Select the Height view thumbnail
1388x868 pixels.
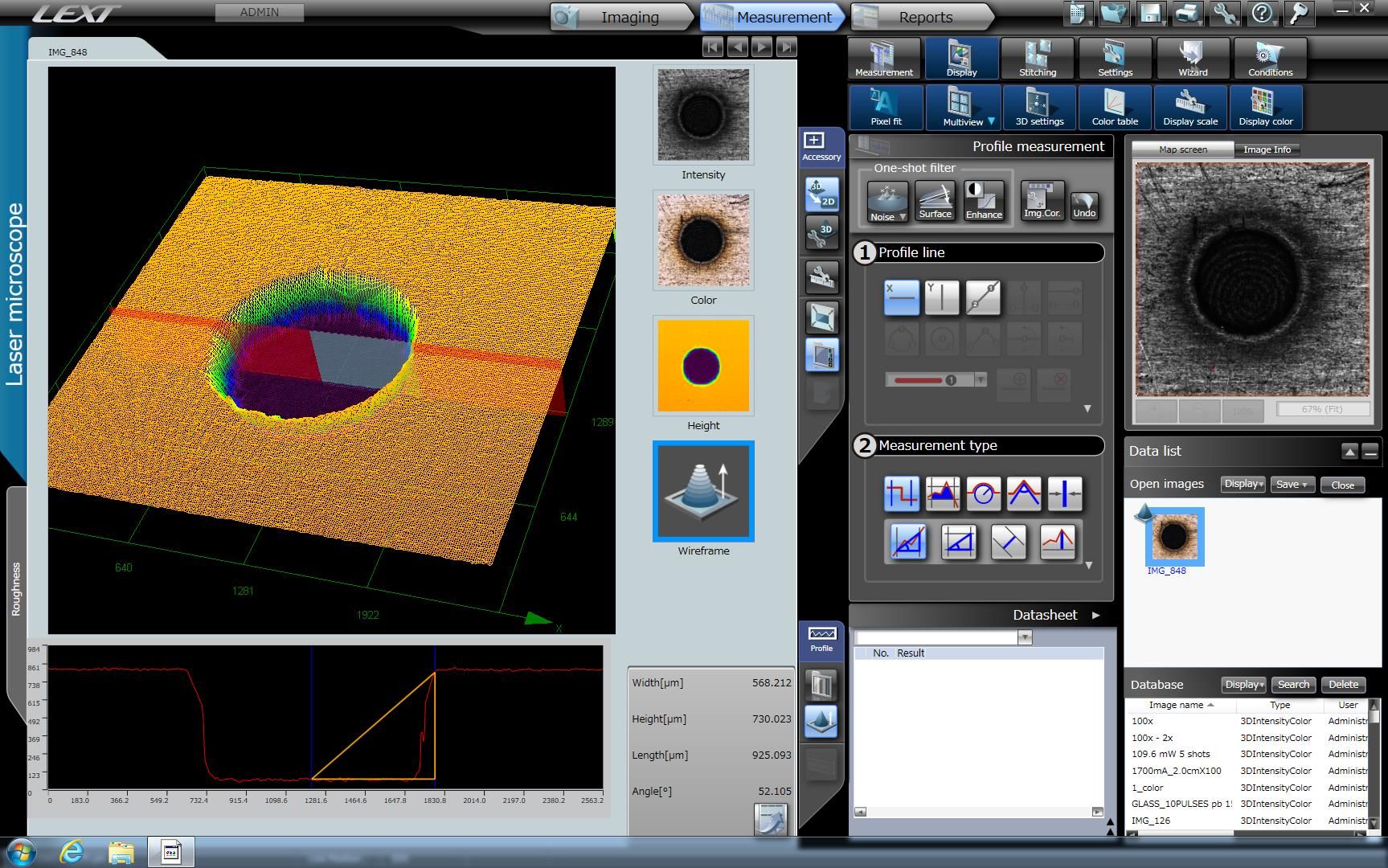(x=703, y=366)
